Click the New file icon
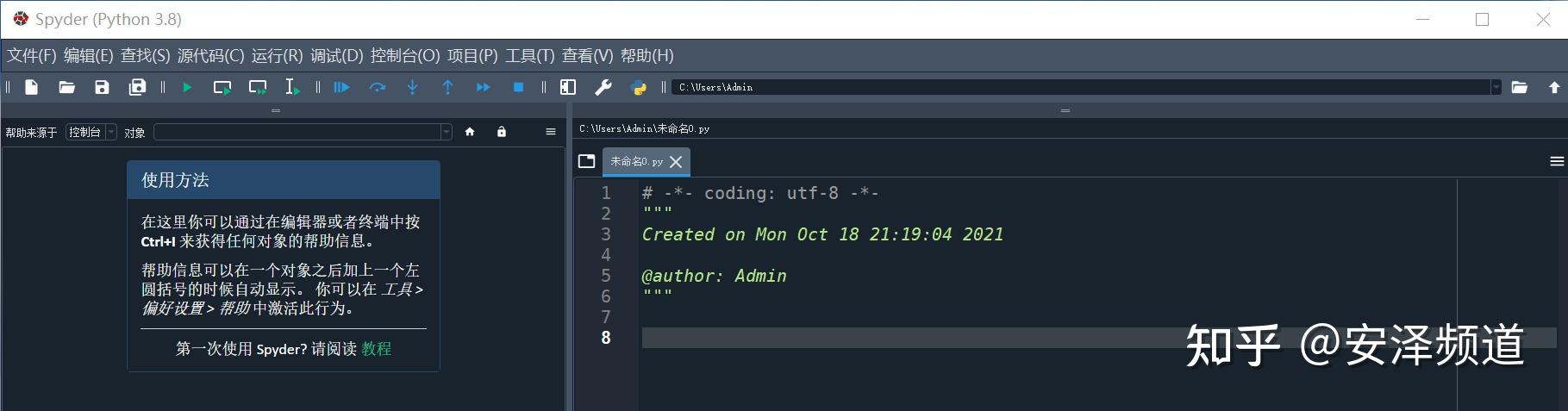 (32, 87)
